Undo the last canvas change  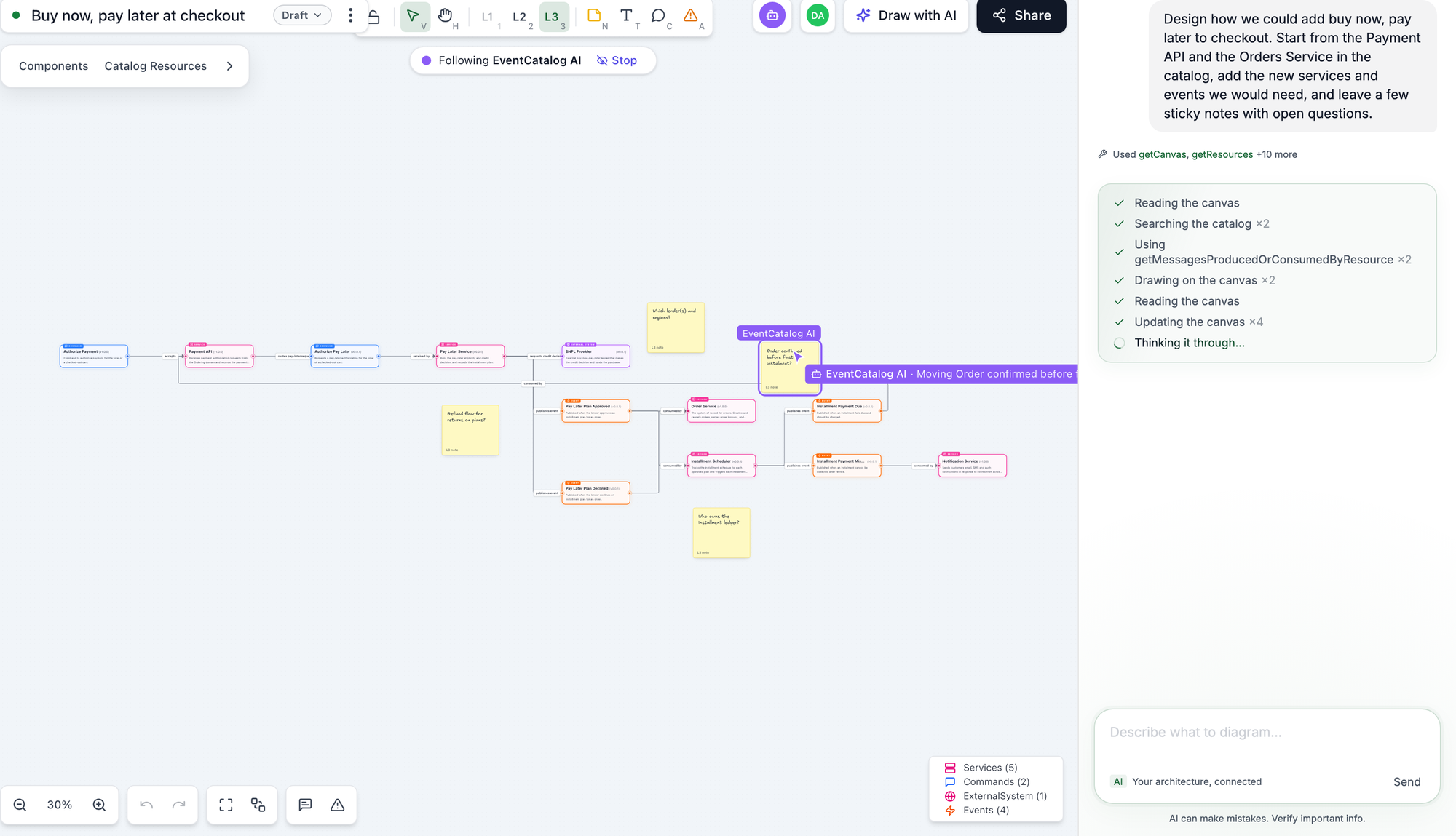[146, 805]
